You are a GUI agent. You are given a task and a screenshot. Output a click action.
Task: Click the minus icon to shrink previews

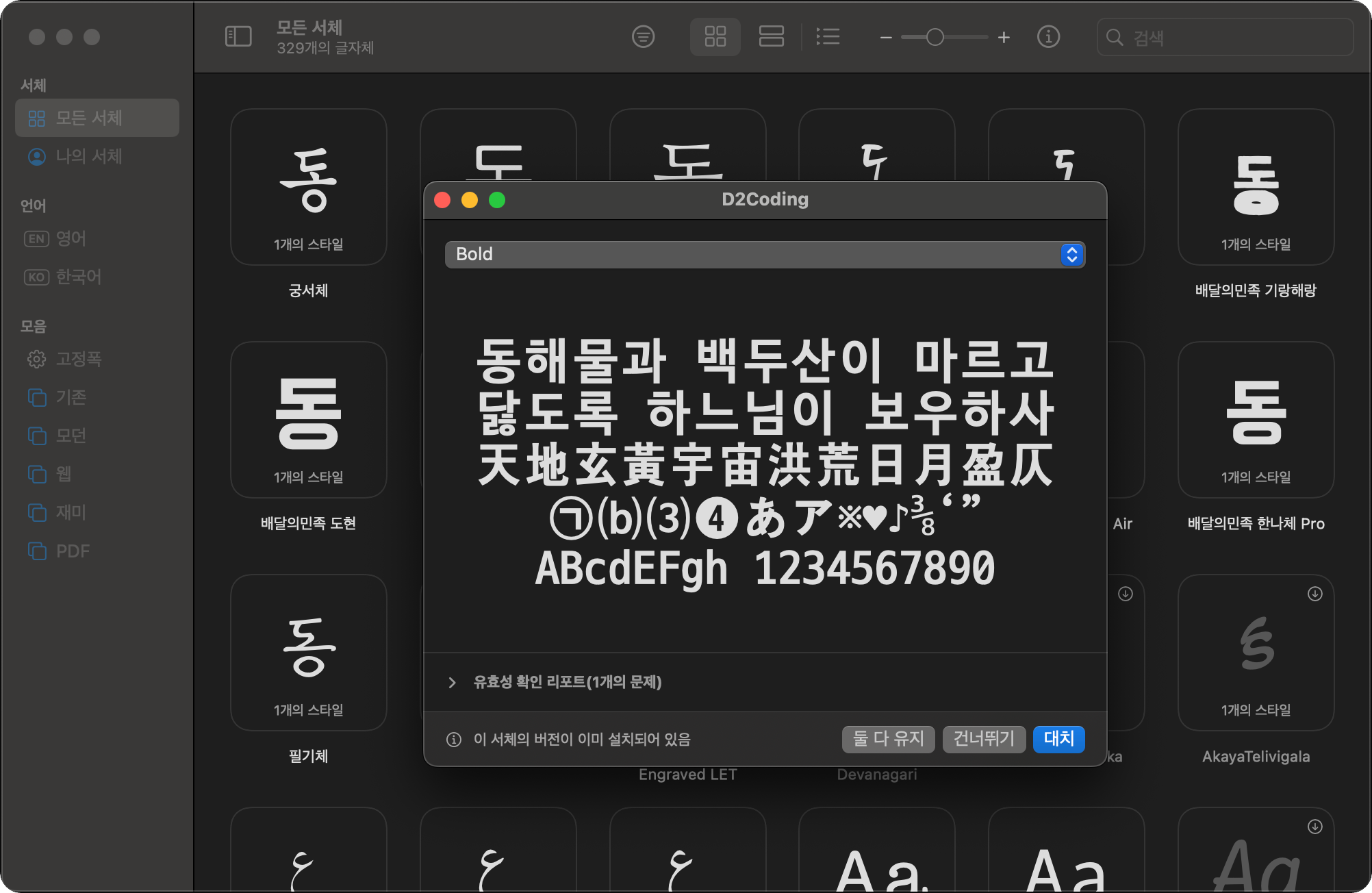coord(886,38)
